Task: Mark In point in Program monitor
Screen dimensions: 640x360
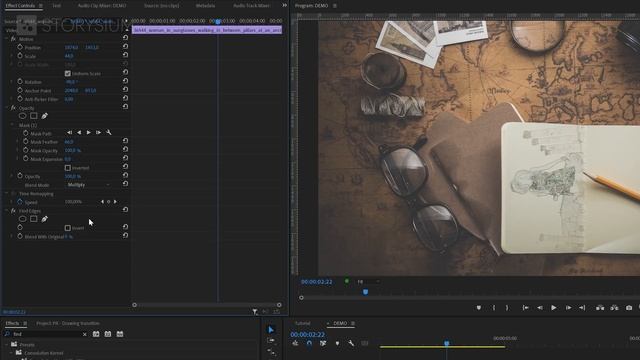Action: [x=493, y=308]
